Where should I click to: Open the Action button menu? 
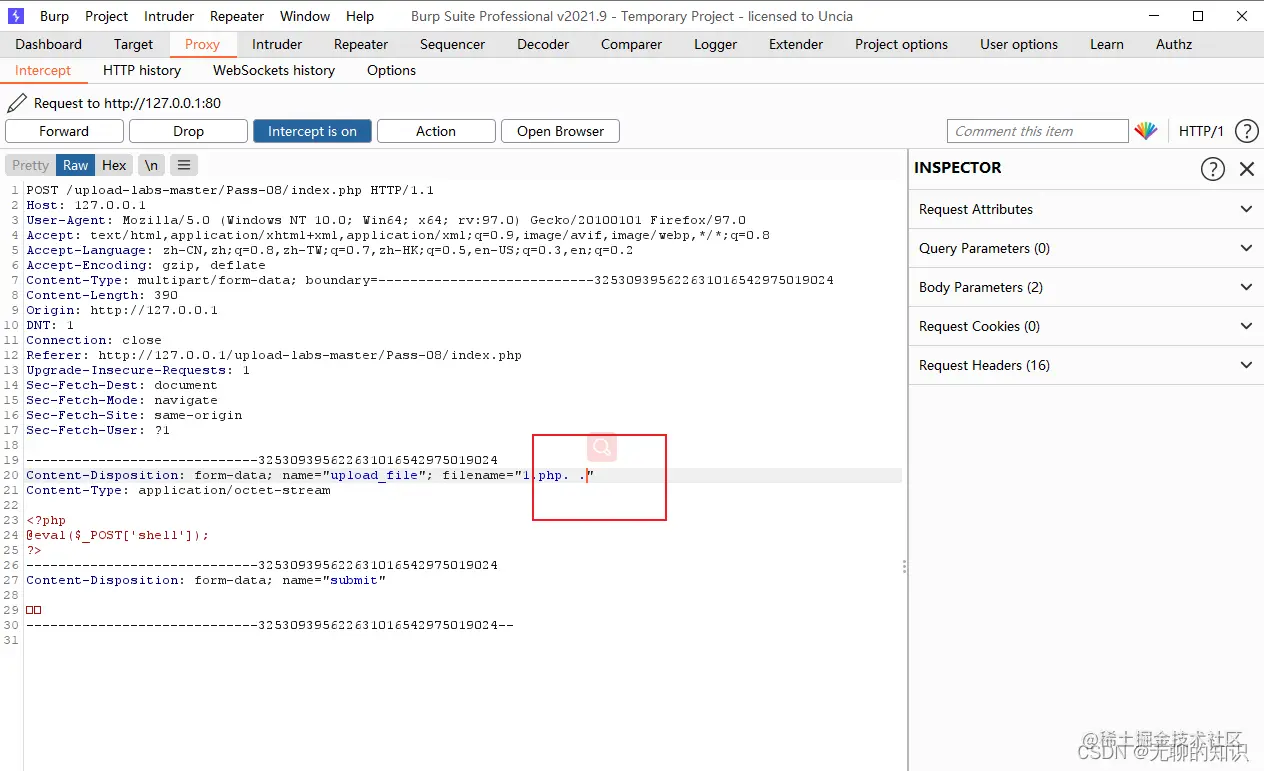click(436, 131)
